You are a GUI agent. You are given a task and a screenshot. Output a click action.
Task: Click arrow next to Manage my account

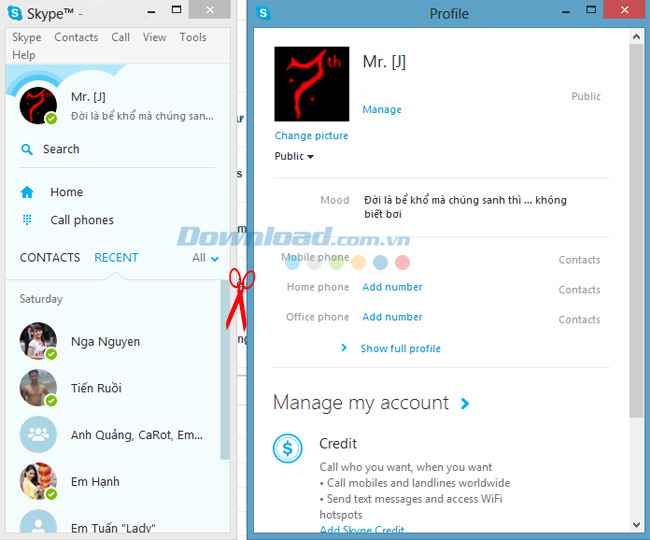point(465,403)
